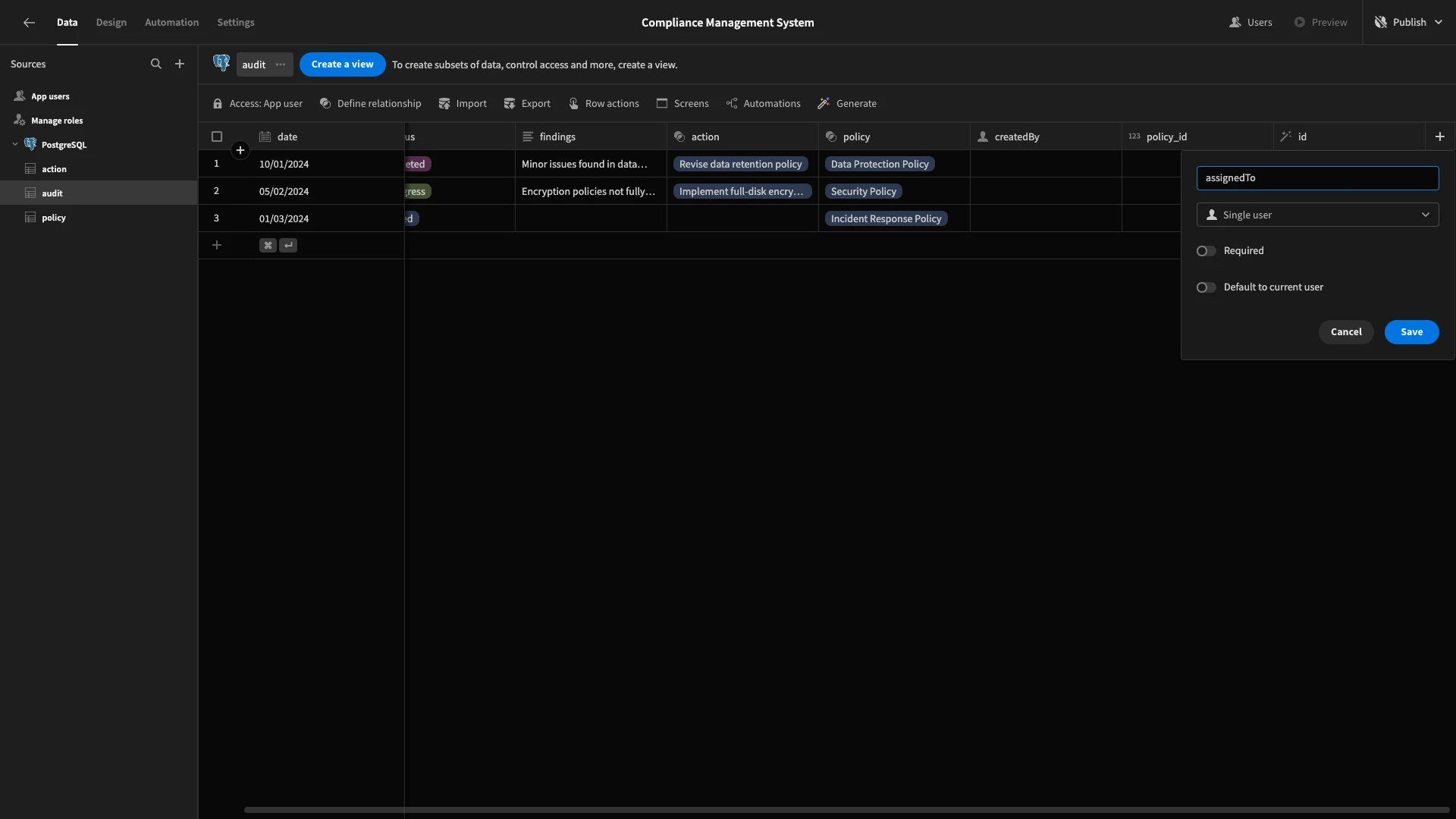The image size is (1456, 819).
Task: Click Import in the toolbar
Action: point(463,104)
